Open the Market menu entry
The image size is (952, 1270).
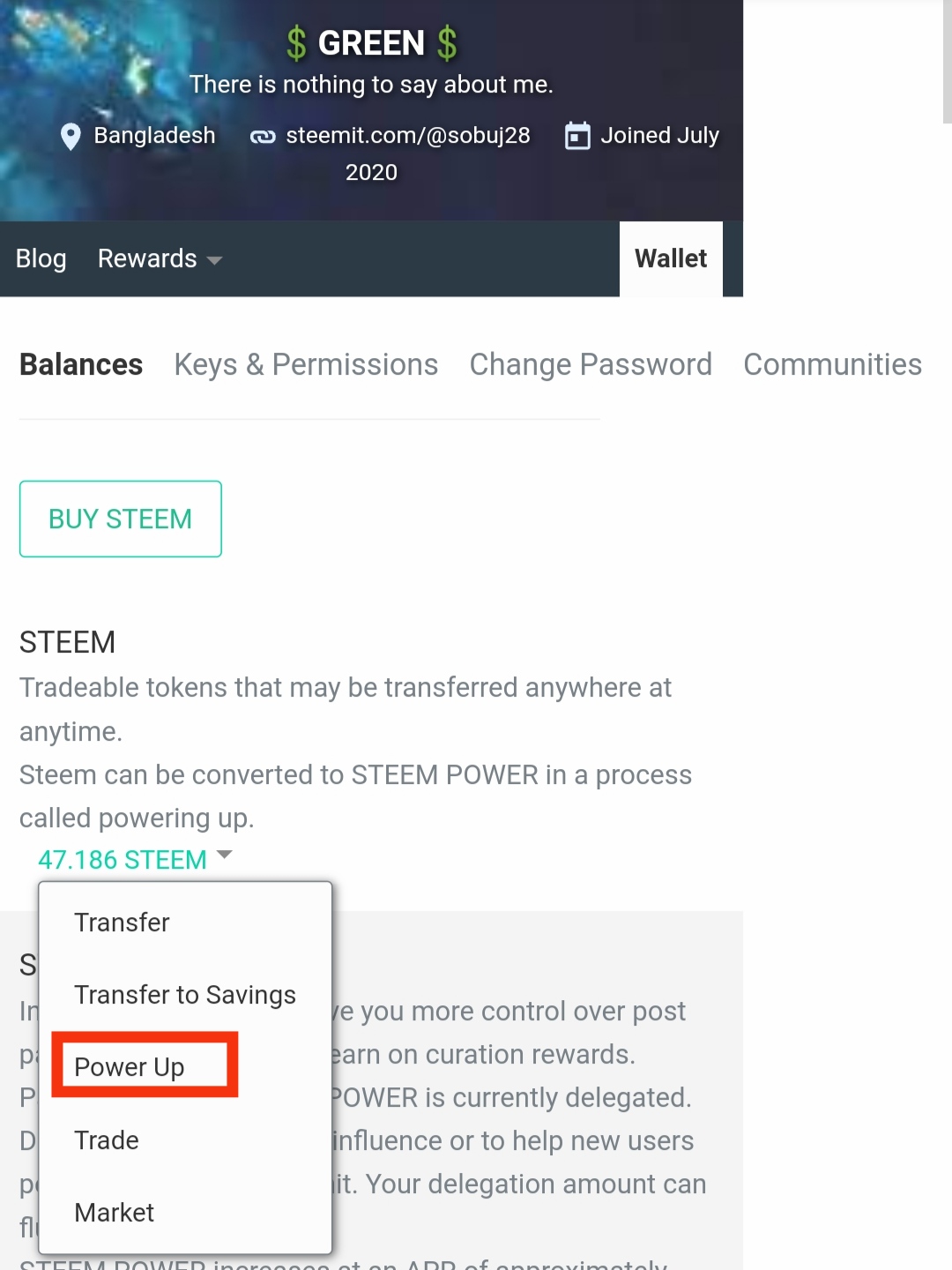pyautogui.click(x=115, y=1213)
